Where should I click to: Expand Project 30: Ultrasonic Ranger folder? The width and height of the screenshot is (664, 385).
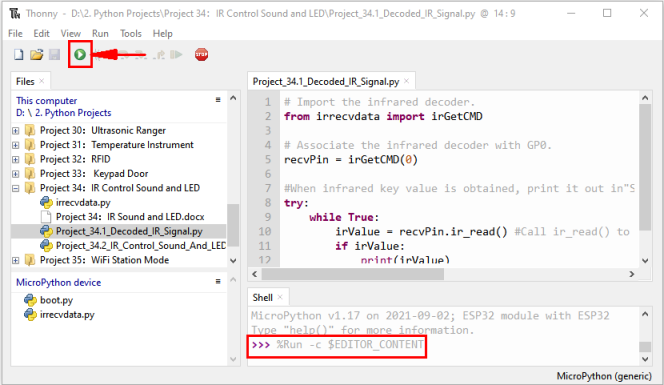16,130
